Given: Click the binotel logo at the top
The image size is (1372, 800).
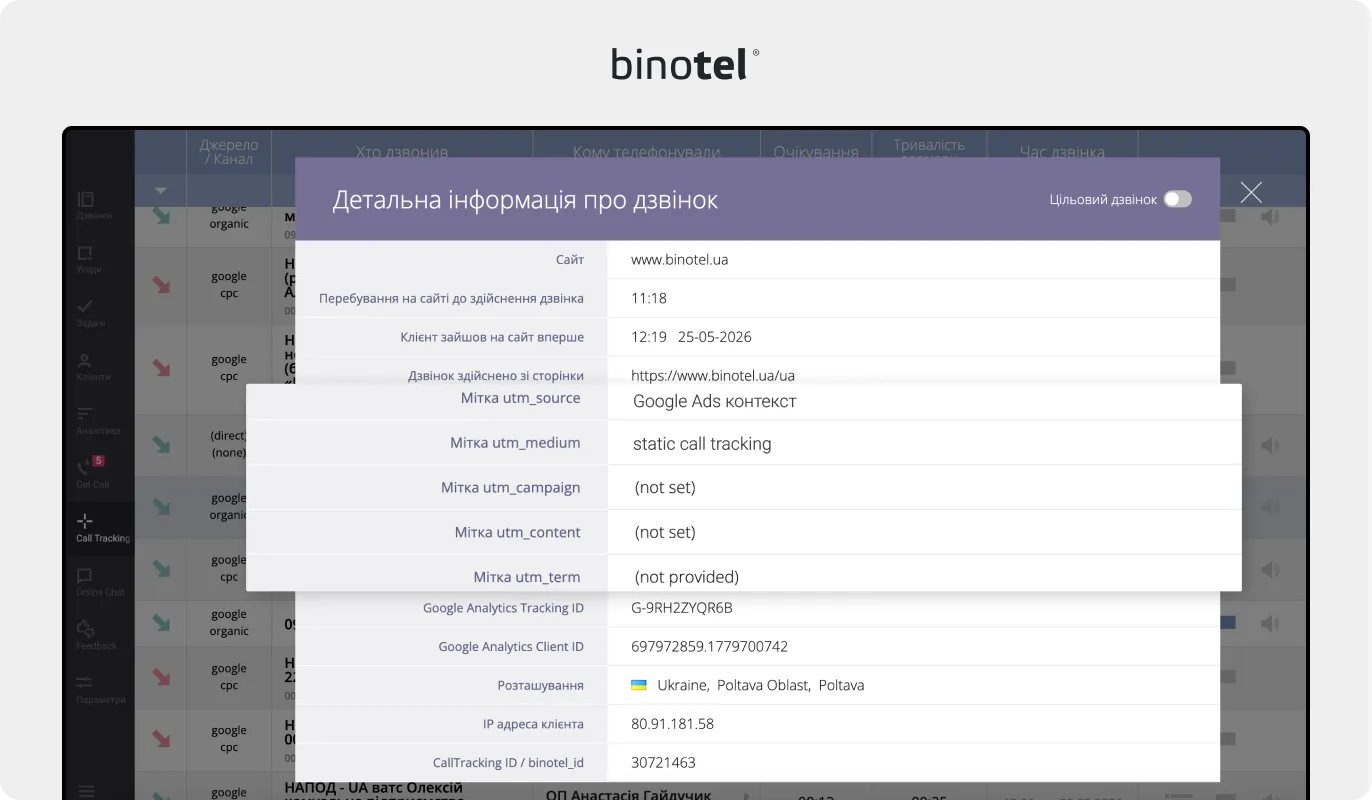Looking at the screenshot, I should click(x=685, y=64).
